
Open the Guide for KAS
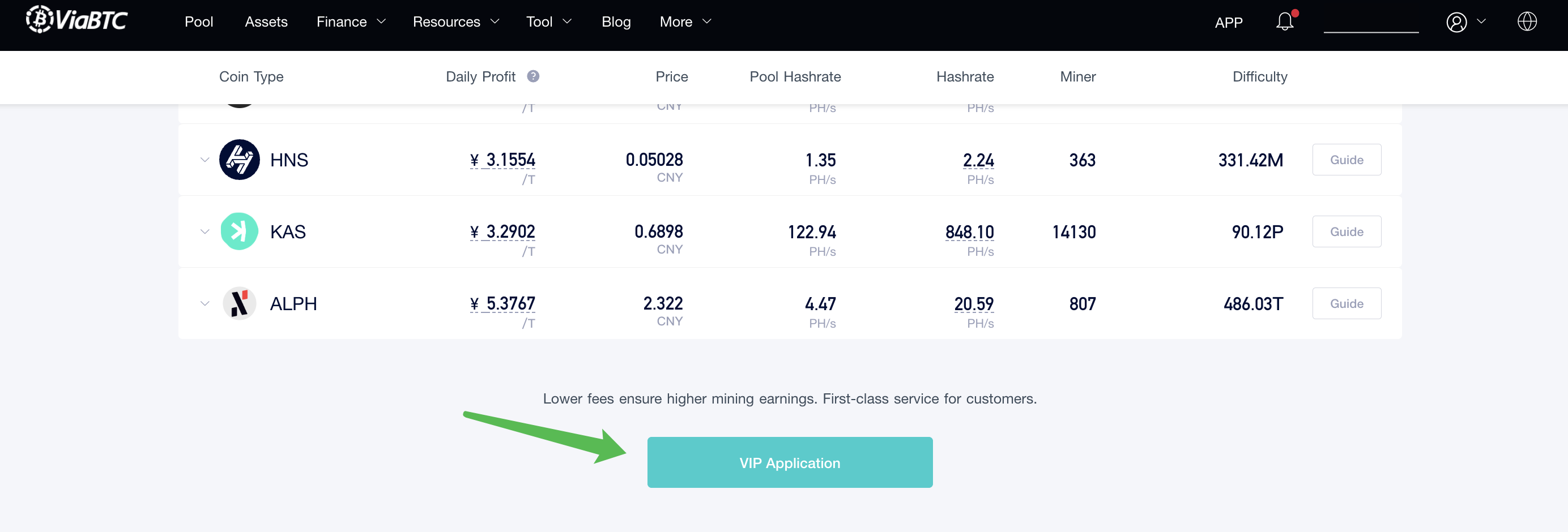coord(1347,231)
